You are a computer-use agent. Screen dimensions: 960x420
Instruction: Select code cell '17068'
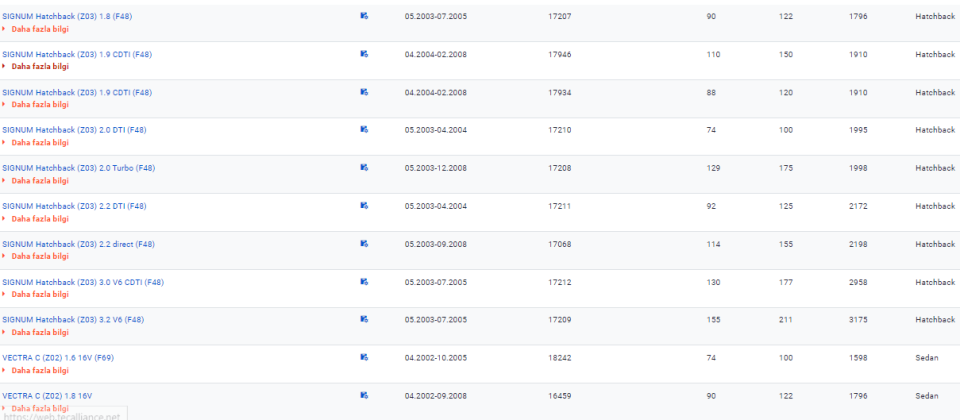pos(560,244)
